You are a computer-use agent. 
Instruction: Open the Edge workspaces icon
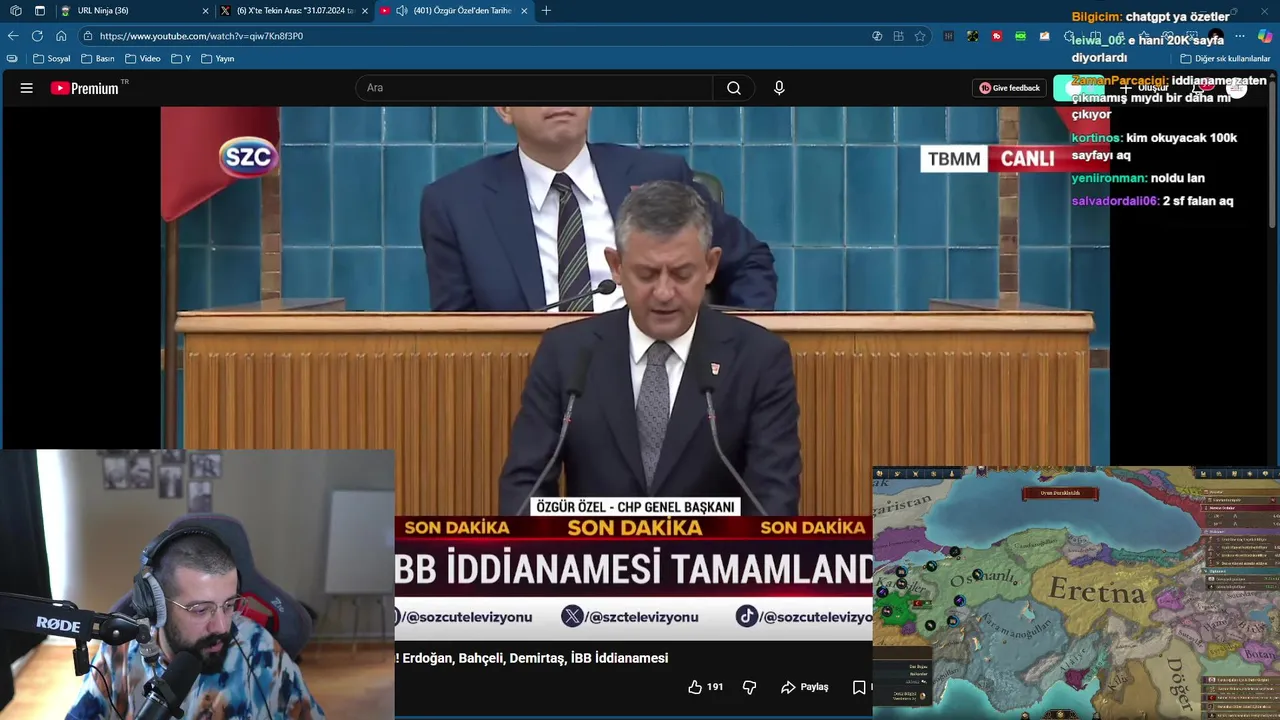point(15,11)
